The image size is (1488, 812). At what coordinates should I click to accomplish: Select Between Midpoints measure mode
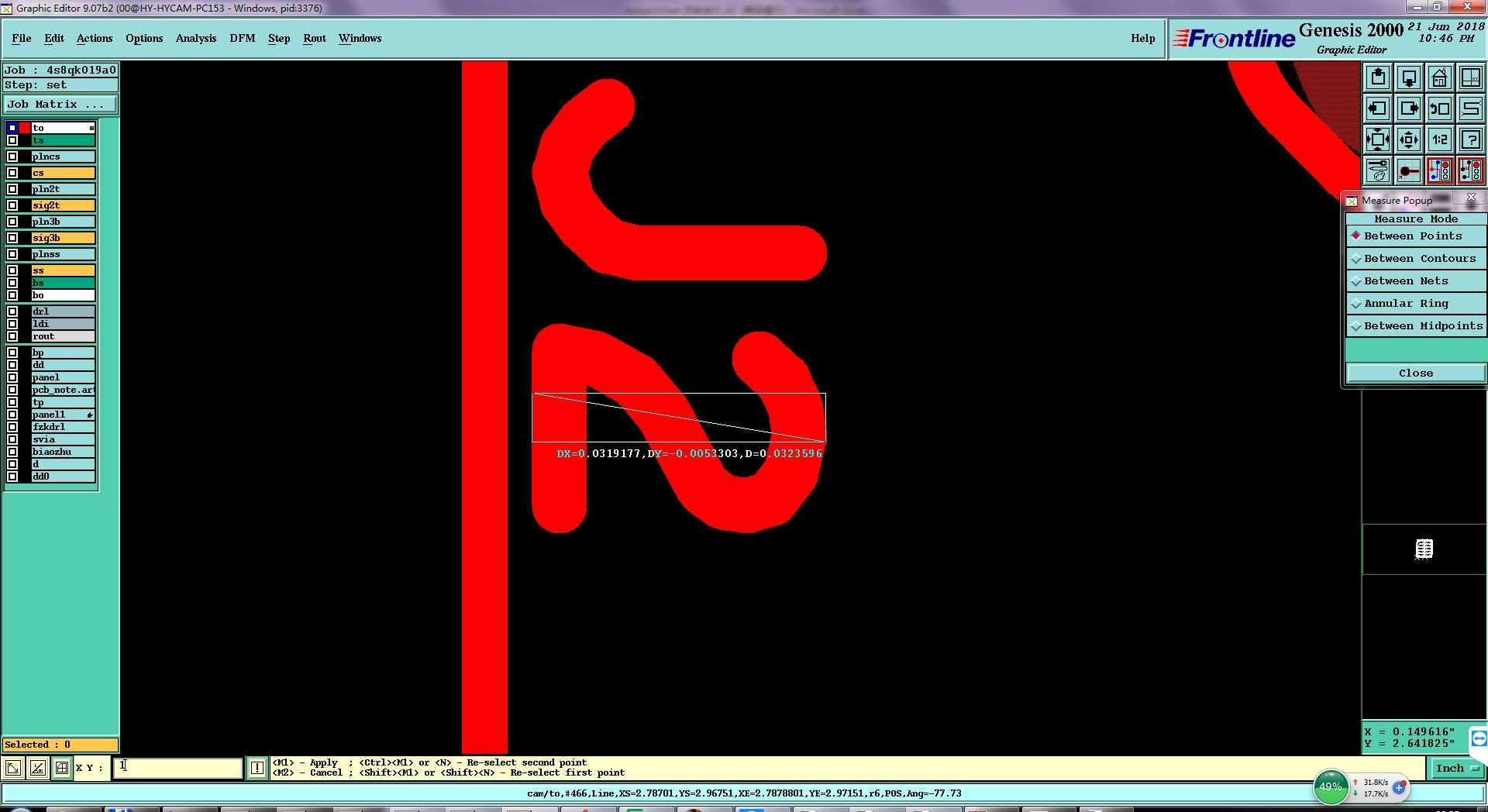click(x=1416, y=326)
